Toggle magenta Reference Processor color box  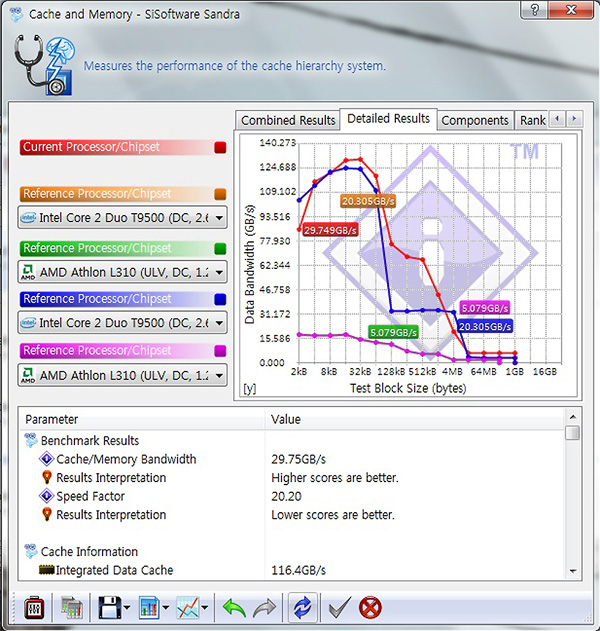pyautogui.click(x=220, y=351)
